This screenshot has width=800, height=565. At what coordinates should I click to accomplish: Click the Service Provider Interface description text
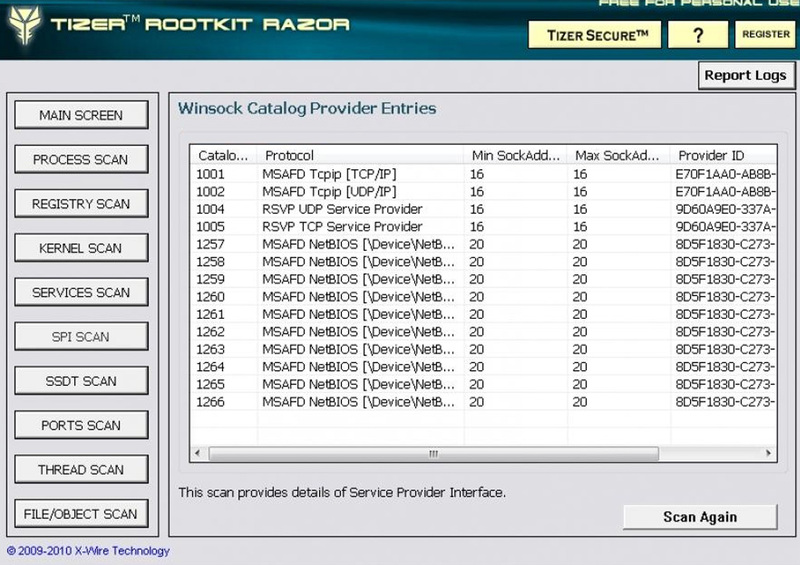pyautogui.click(x=342, y=493)
